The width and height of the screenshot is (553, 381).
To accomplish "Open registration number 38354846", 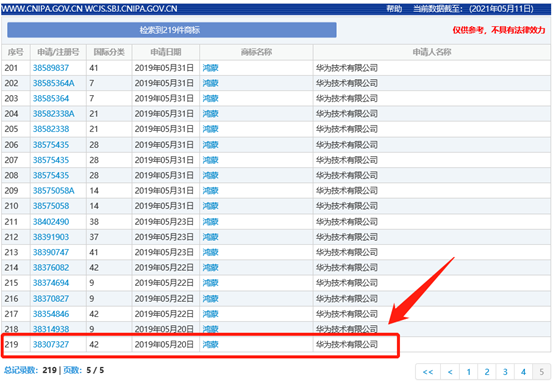I will tap(51, 314).
